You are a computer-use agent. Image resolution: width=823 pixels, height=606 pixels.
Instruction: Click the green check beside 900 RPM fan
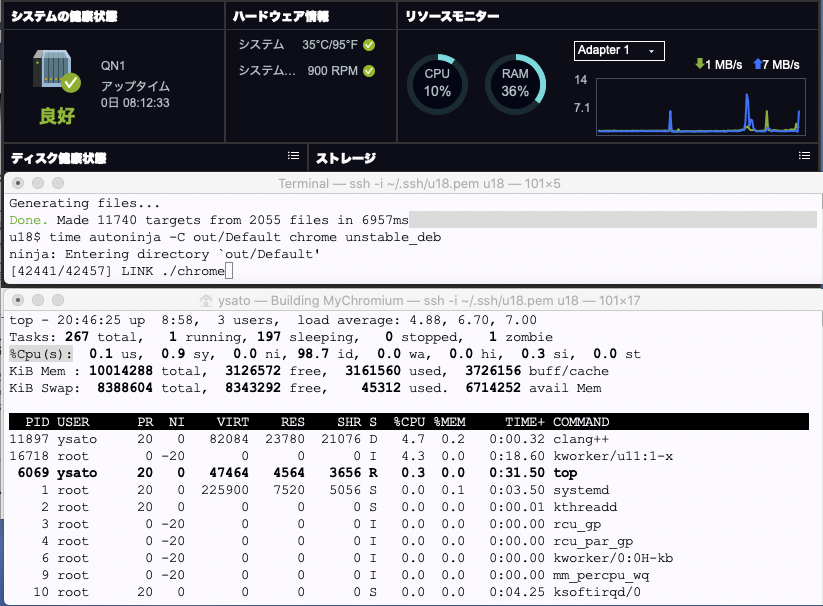[x=369, y=71]
